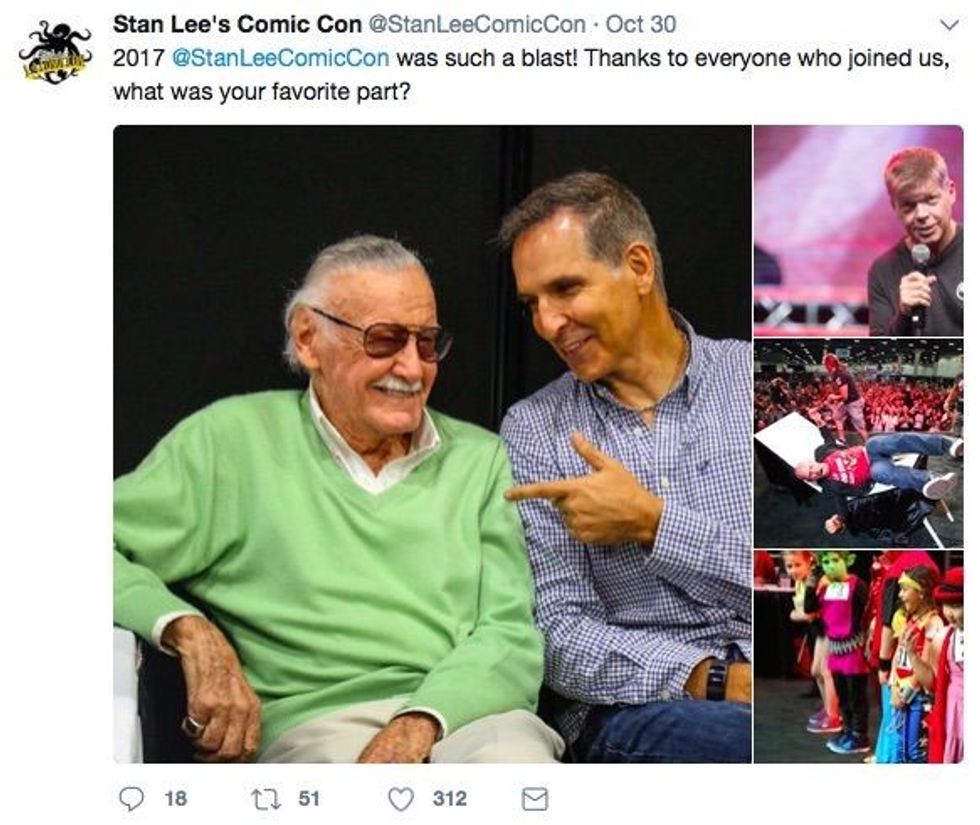
Task: Open thumbnail of man holding microphone
Action: (858, 230)
